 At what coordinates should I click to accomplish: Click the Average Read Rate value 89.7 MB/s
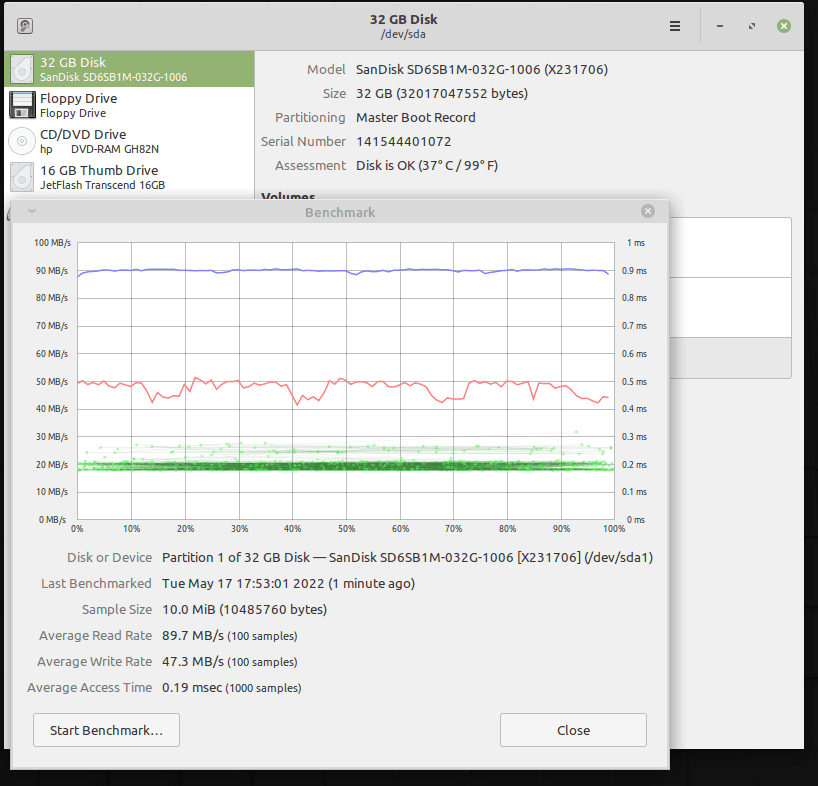click(230, 636)
